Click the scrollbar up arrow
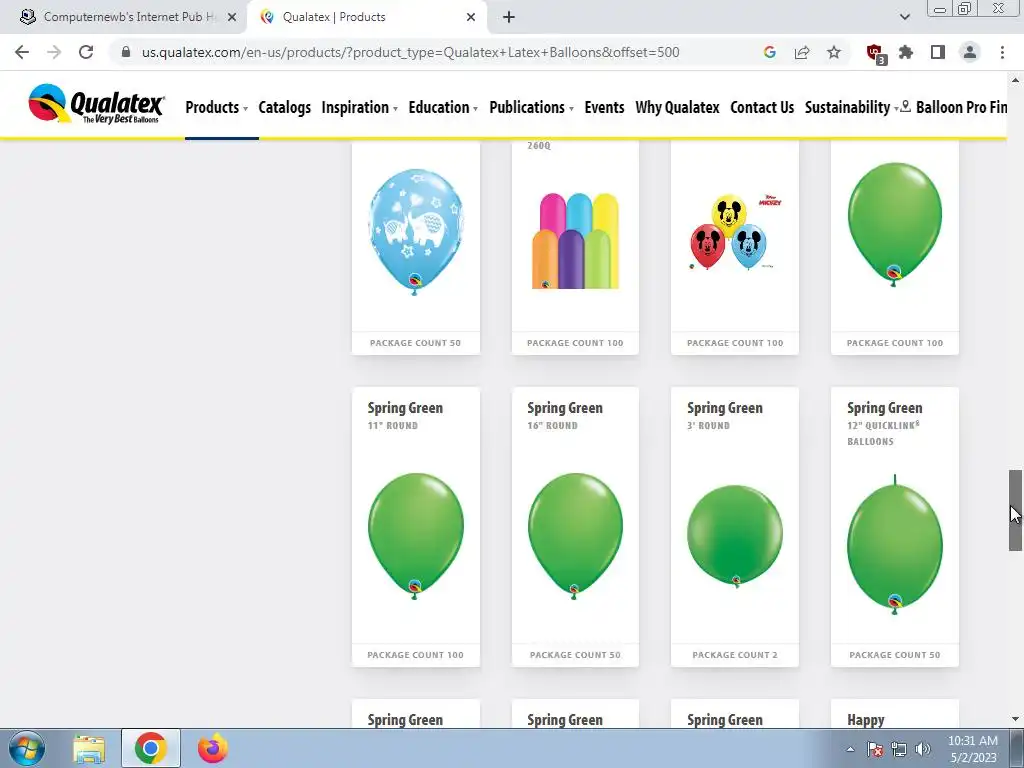 click(x=1015, y=80)
